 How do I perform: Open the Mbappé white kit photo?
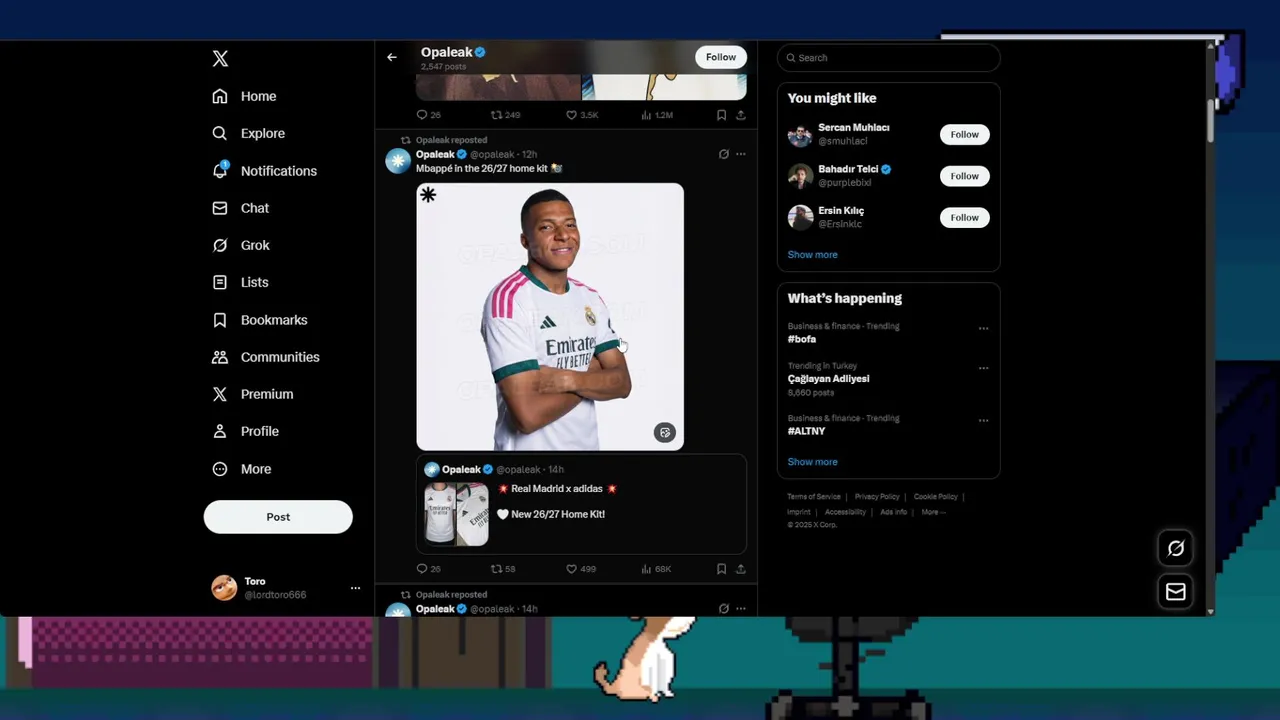click(550, 317)
